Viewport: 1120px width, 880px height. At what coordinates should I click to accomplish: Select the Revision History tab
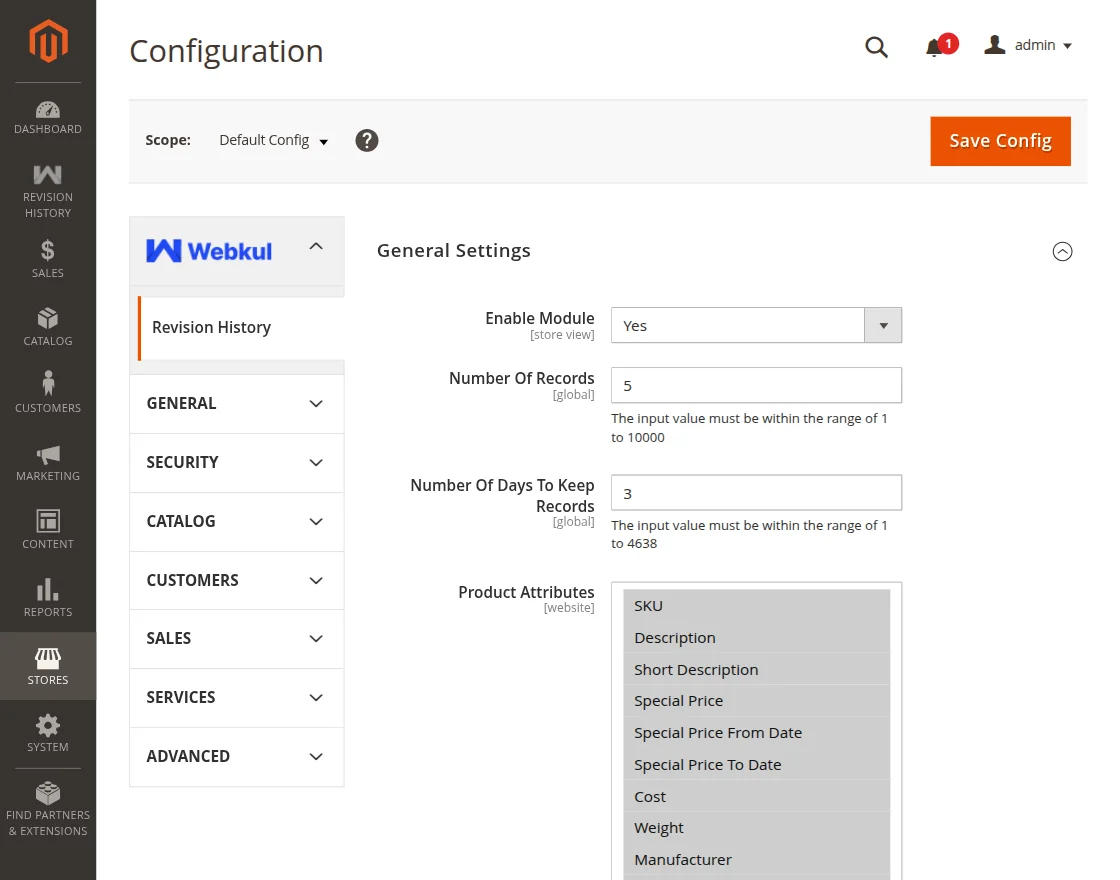tap(212, 328)
